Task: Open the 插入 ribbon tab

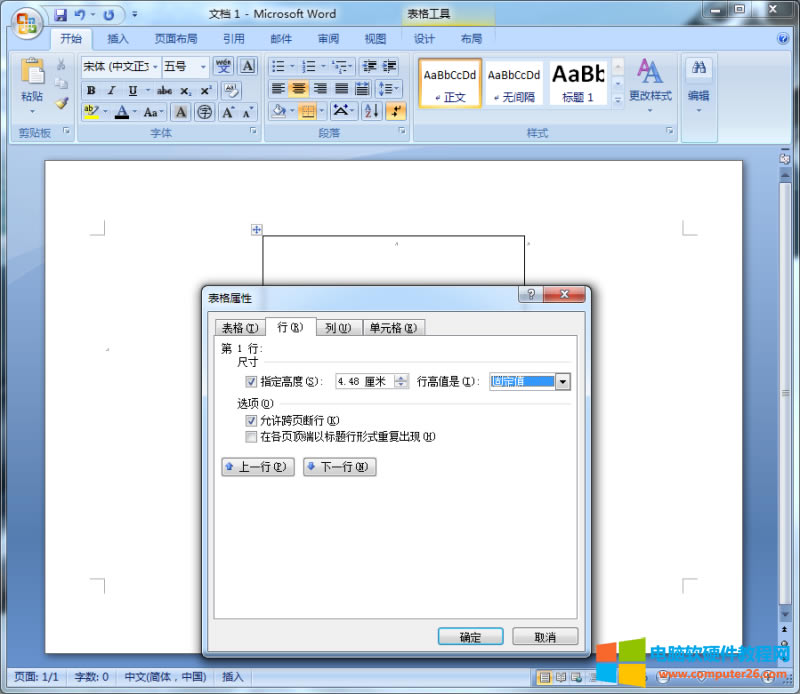Action: point(117,38)
